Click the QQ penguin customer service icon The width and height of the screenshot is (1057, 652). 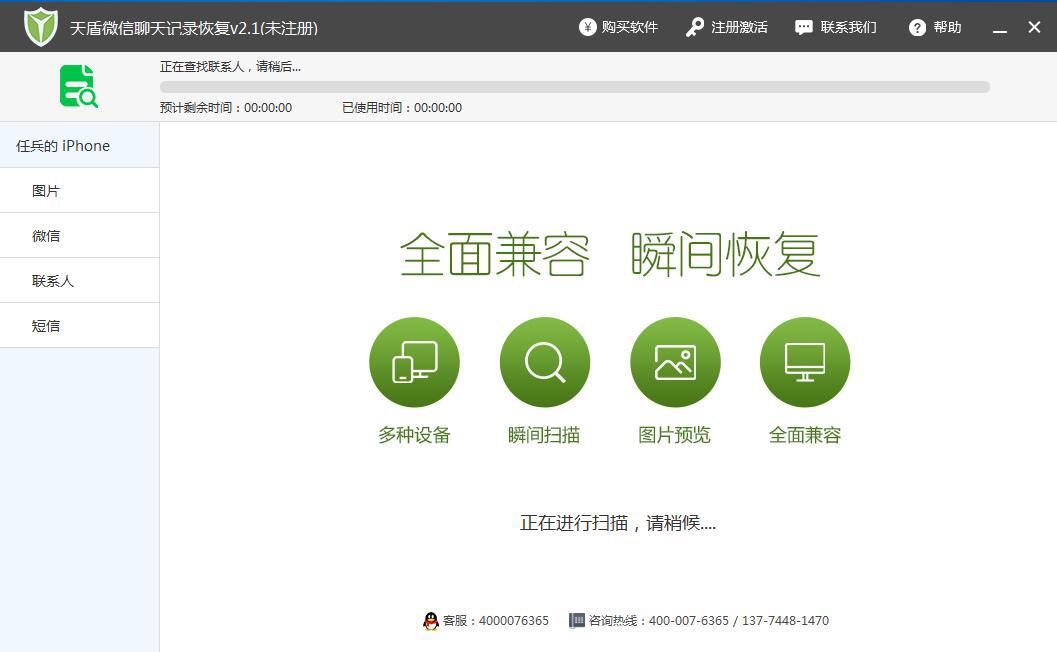431,620
